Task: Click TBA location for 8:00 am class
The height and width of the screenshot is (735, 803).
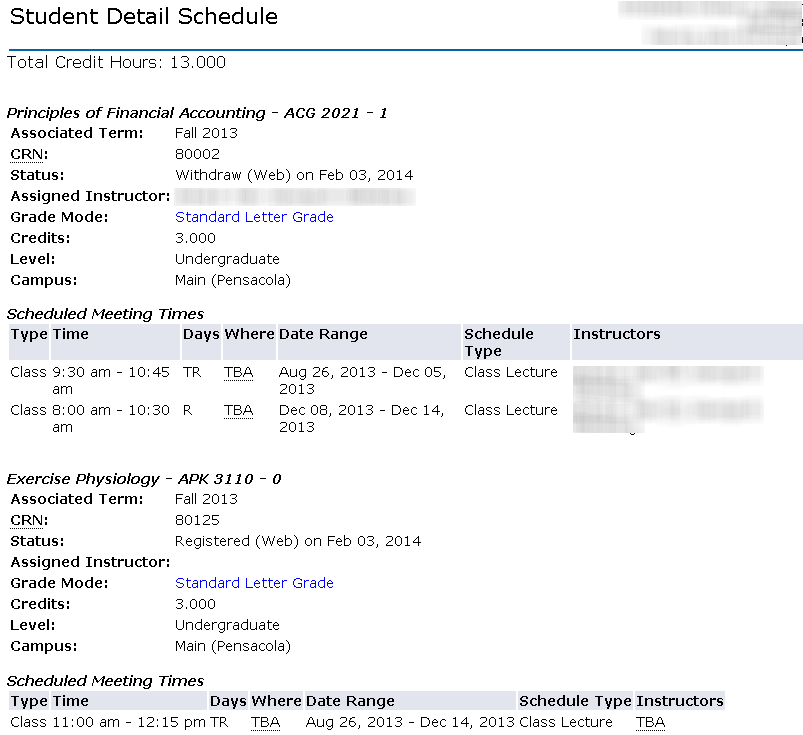Action: tap(238, 410)
